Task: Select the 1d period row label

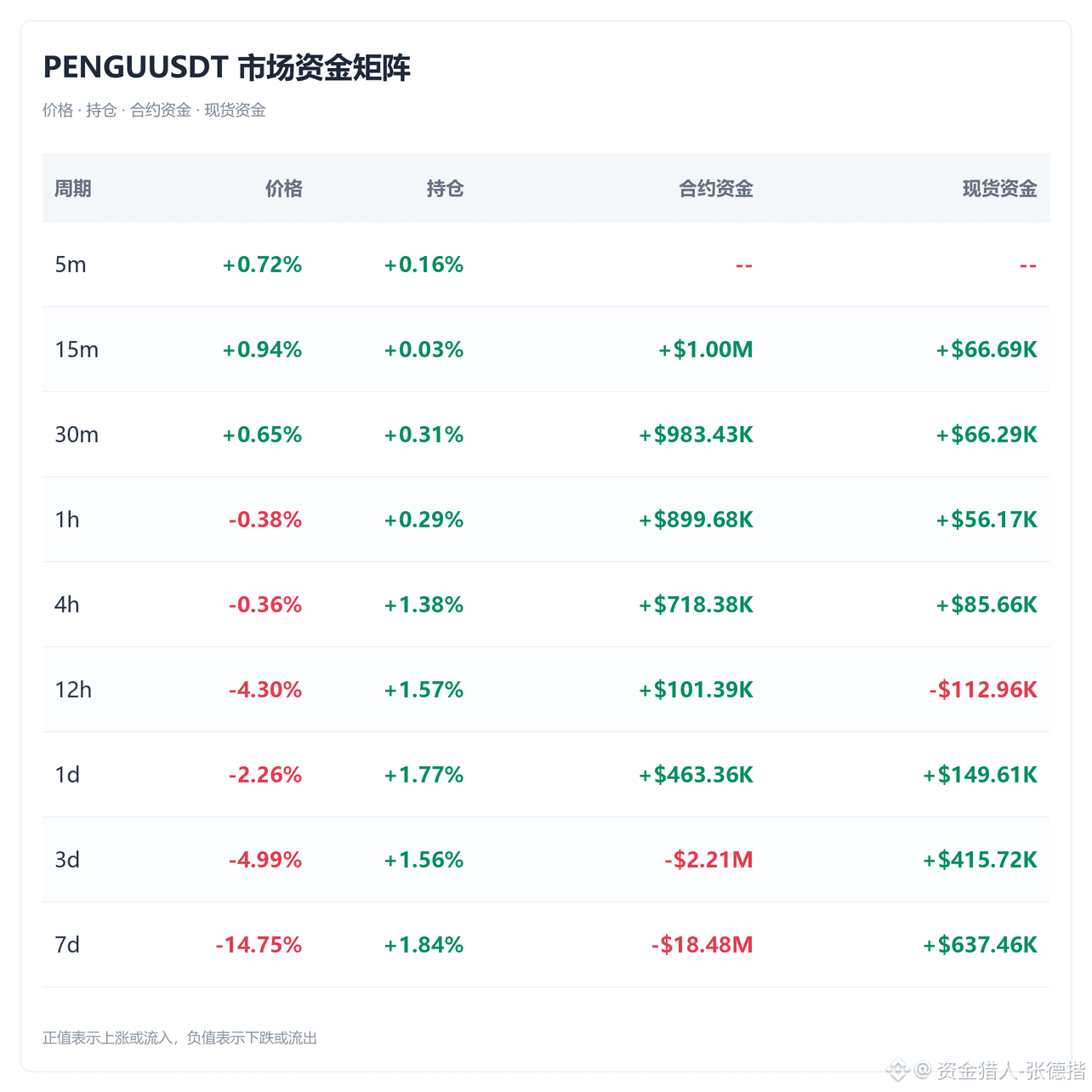Action: 67,775
